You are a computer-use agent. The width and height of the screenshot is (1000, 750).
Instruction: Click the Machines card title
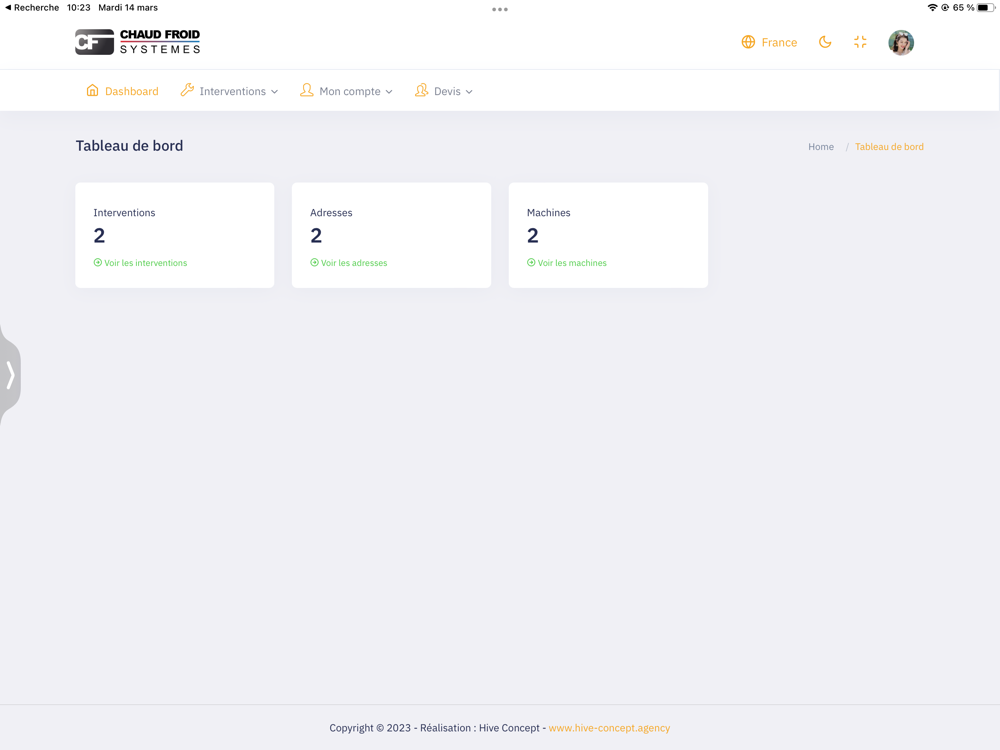pyautogui.click(x=548, y=213)
